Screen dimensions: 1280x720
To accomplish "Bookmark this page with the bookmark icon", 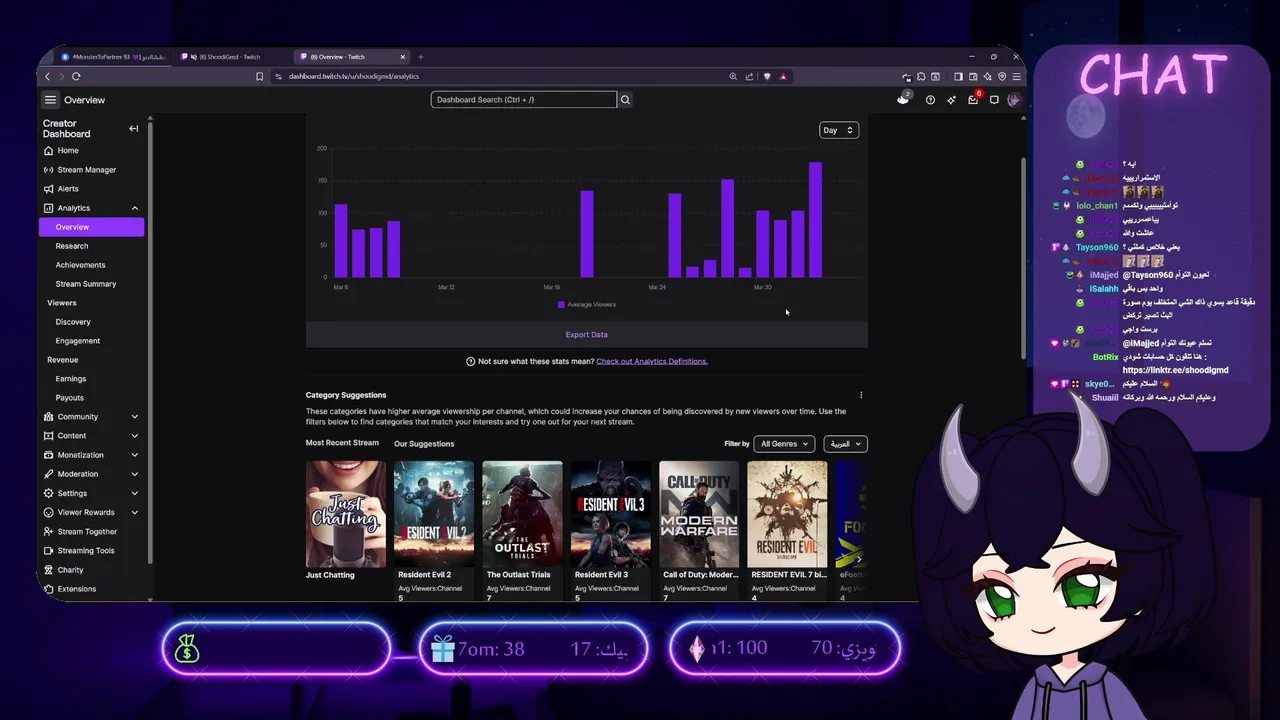I will click(x=260, y=76).
